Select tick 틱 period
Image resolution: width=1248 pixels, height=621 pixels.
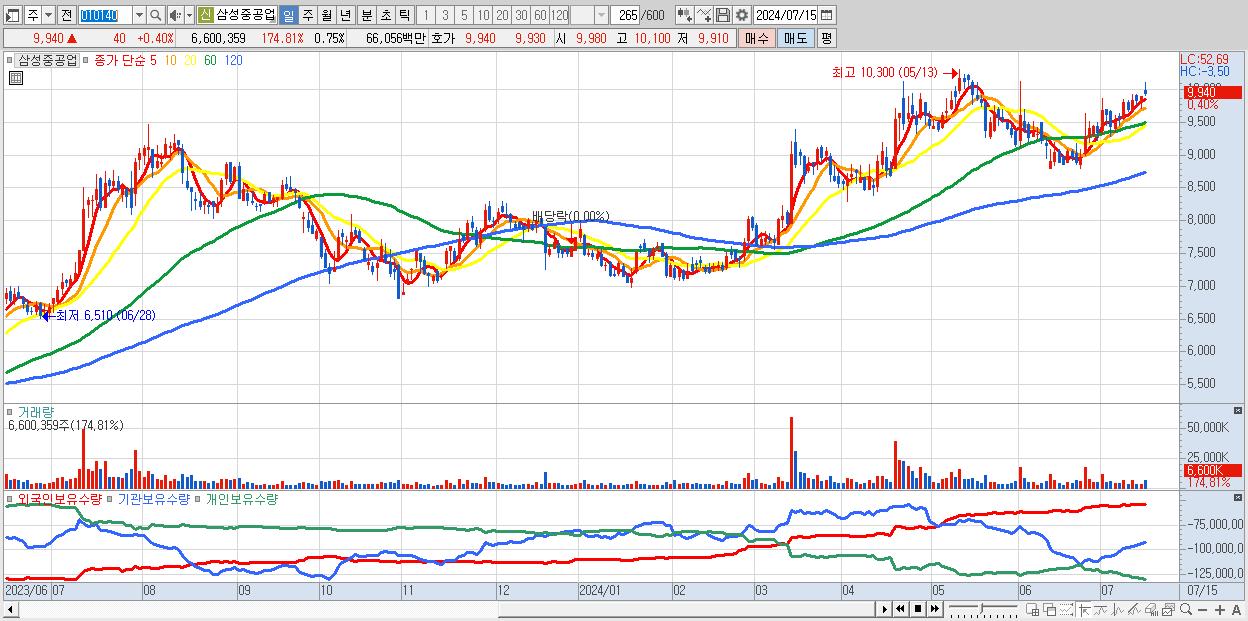[404, 16]
